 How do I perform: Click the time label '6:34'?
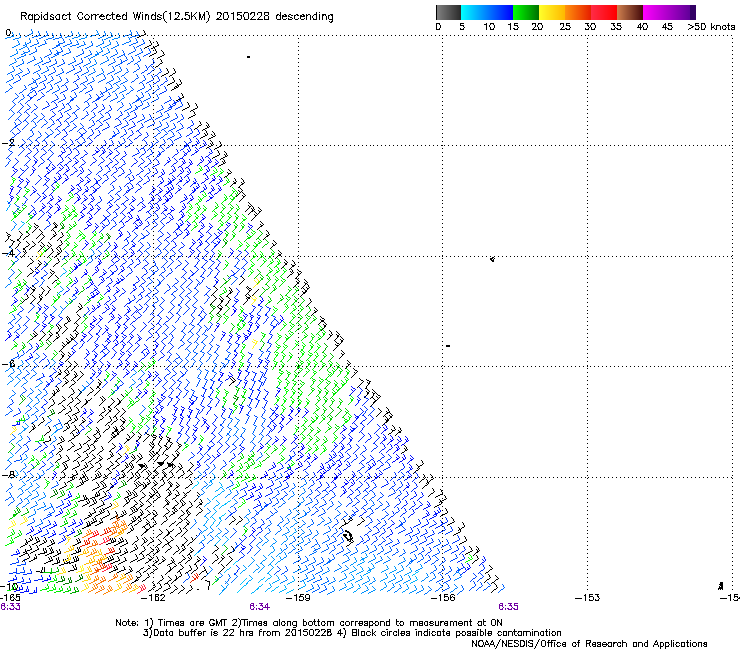coord(260,607)
